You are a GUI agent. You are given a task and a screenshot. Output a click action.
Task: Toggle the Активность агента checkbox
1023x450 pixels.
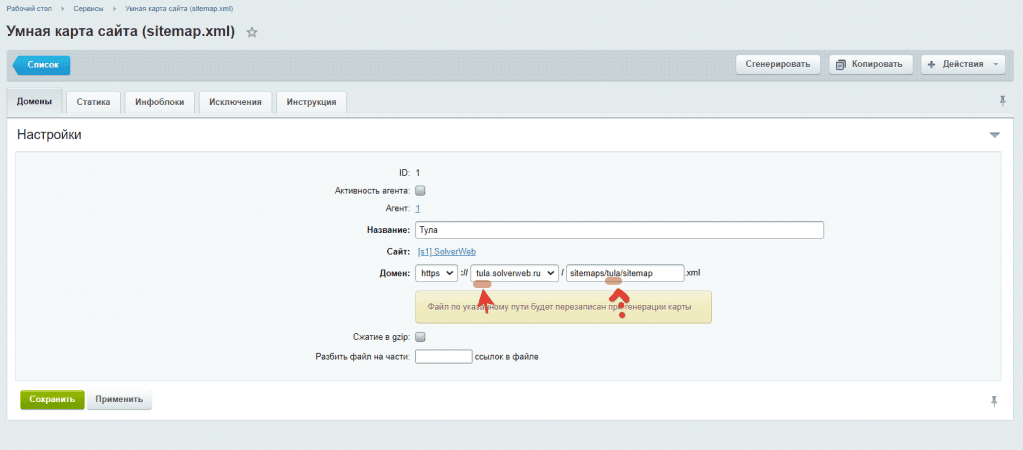tap(420, 190)
